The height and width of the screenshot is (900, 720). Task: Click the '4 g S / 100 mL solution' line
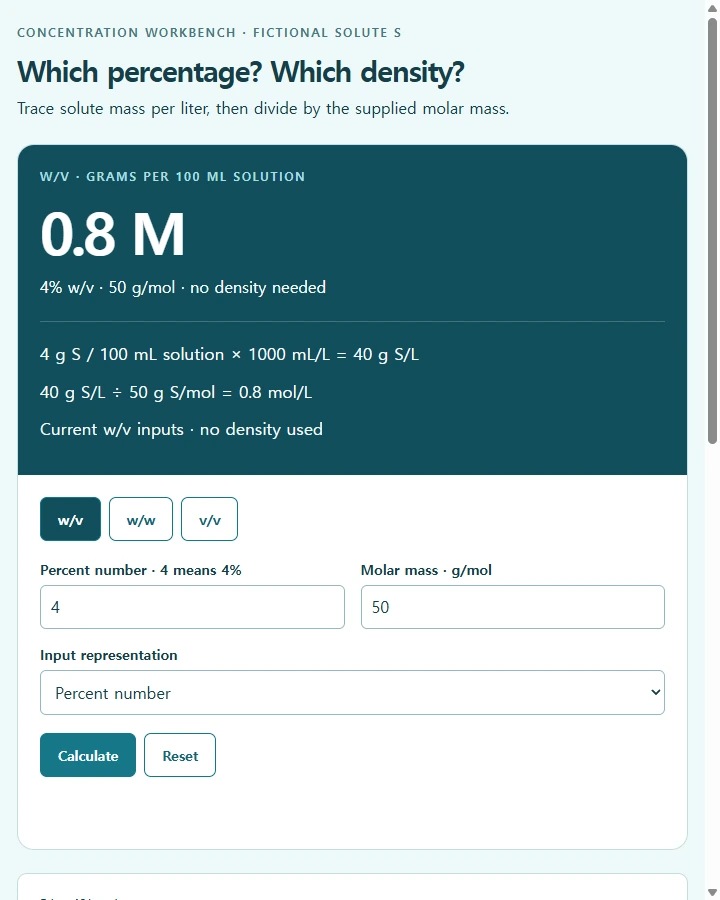[x=229, y=354]
